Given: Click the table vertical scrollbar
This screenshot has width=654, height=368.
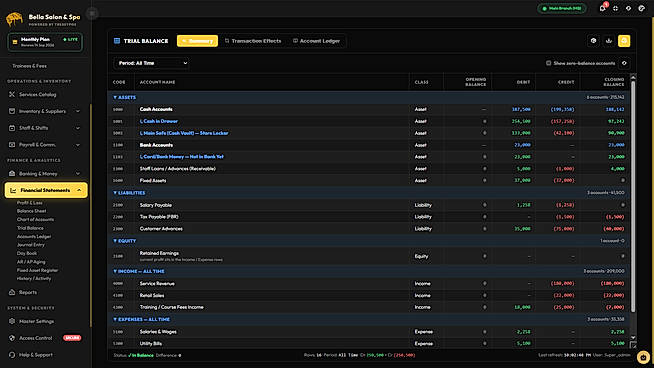Looking at the screenshot, I should click(633, 196).
